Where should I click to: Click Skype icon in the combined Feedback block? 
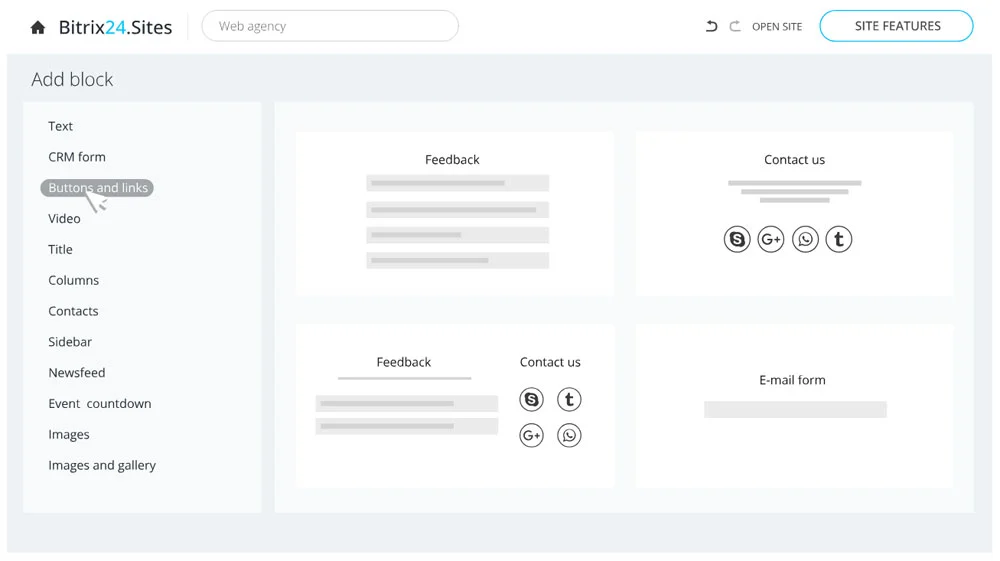[532, 400]
